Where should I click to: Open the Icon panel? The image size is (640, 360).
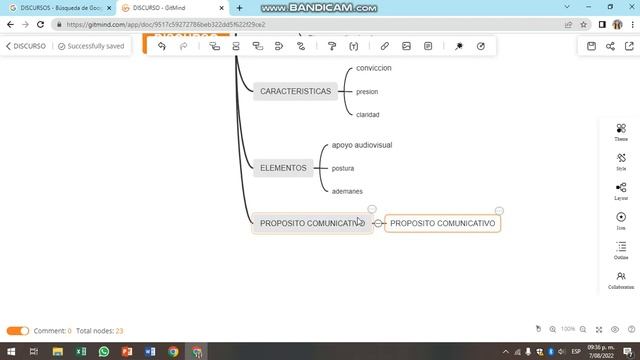[x=621, y=221]
